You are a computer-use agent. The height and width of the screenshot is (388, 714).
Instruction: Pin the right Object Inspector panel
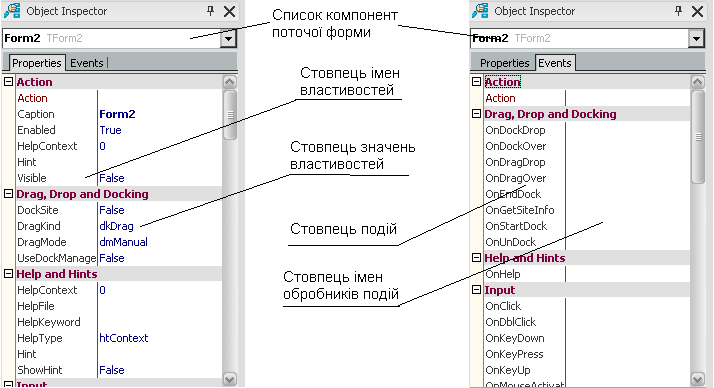click(x=678, y=10)
